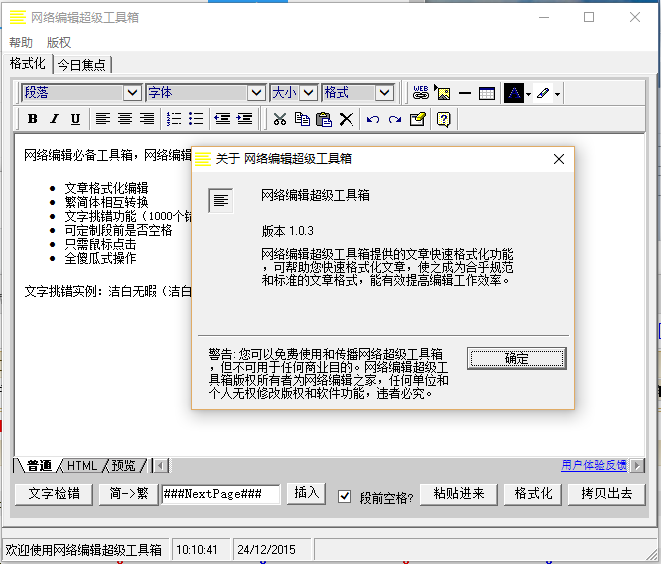Open the 用户体验反馈 link
Screen dimensions: 661x564
[x=594, y=465]
